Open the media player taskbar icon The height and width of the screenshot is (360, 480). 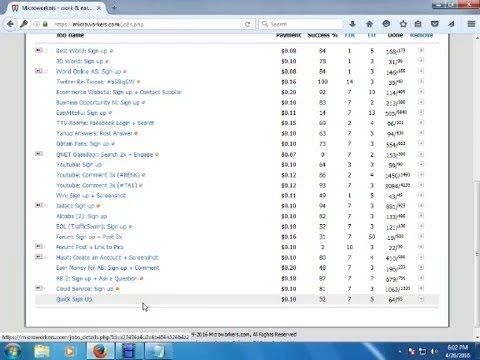click(70, 351)
